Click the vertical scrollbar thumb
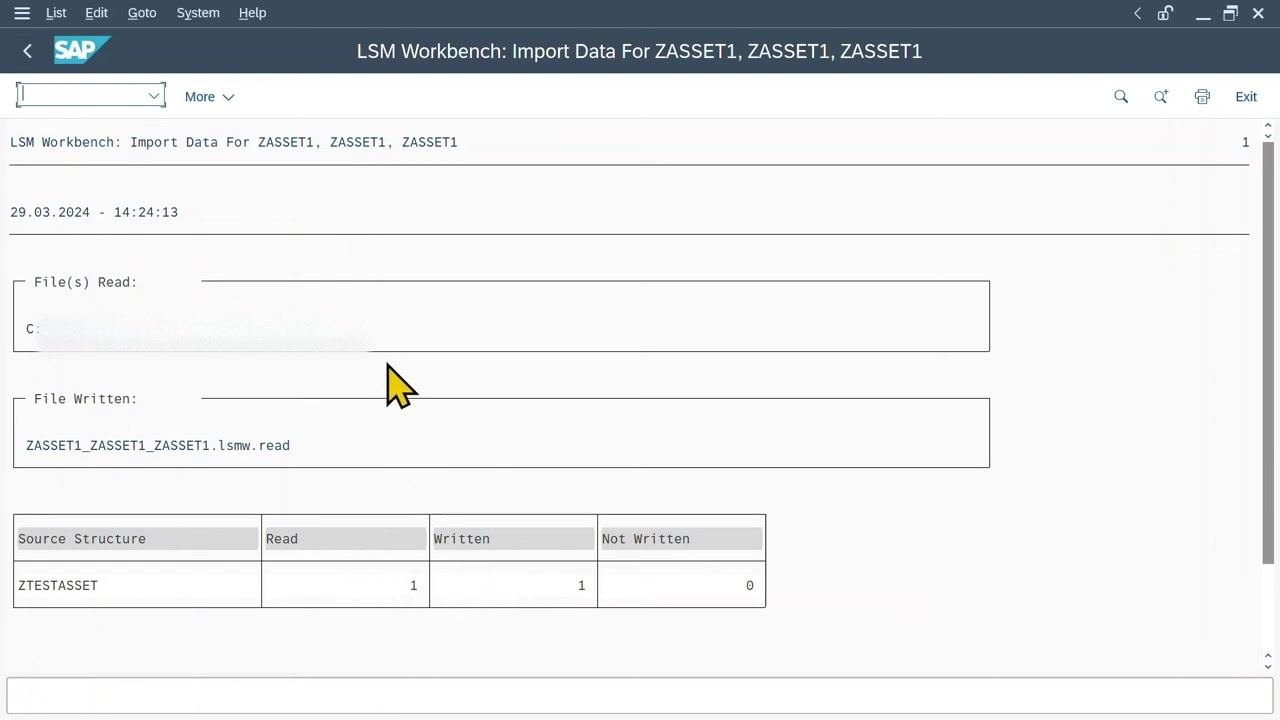Image resolution: width=1280 pixels, height=720 pixels. pyautogui.click(x=1268, y=352)
